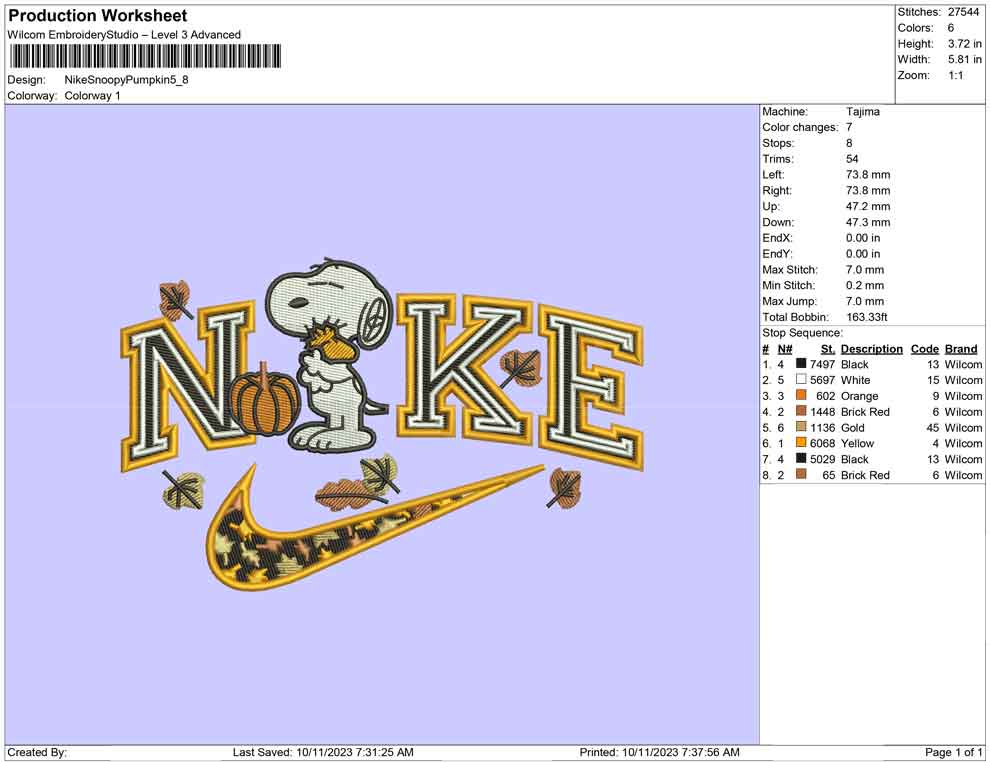Viewport: 990px width, 762px height.
Task: Click the 'White' description in stop 2
Action: (856, 380)
